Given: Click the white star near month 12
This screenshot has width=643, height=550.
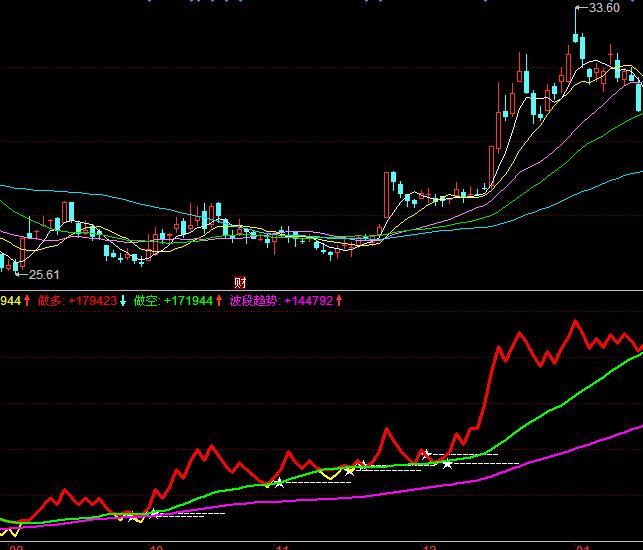Looking at the screenshot, I should tap(447, 464).
